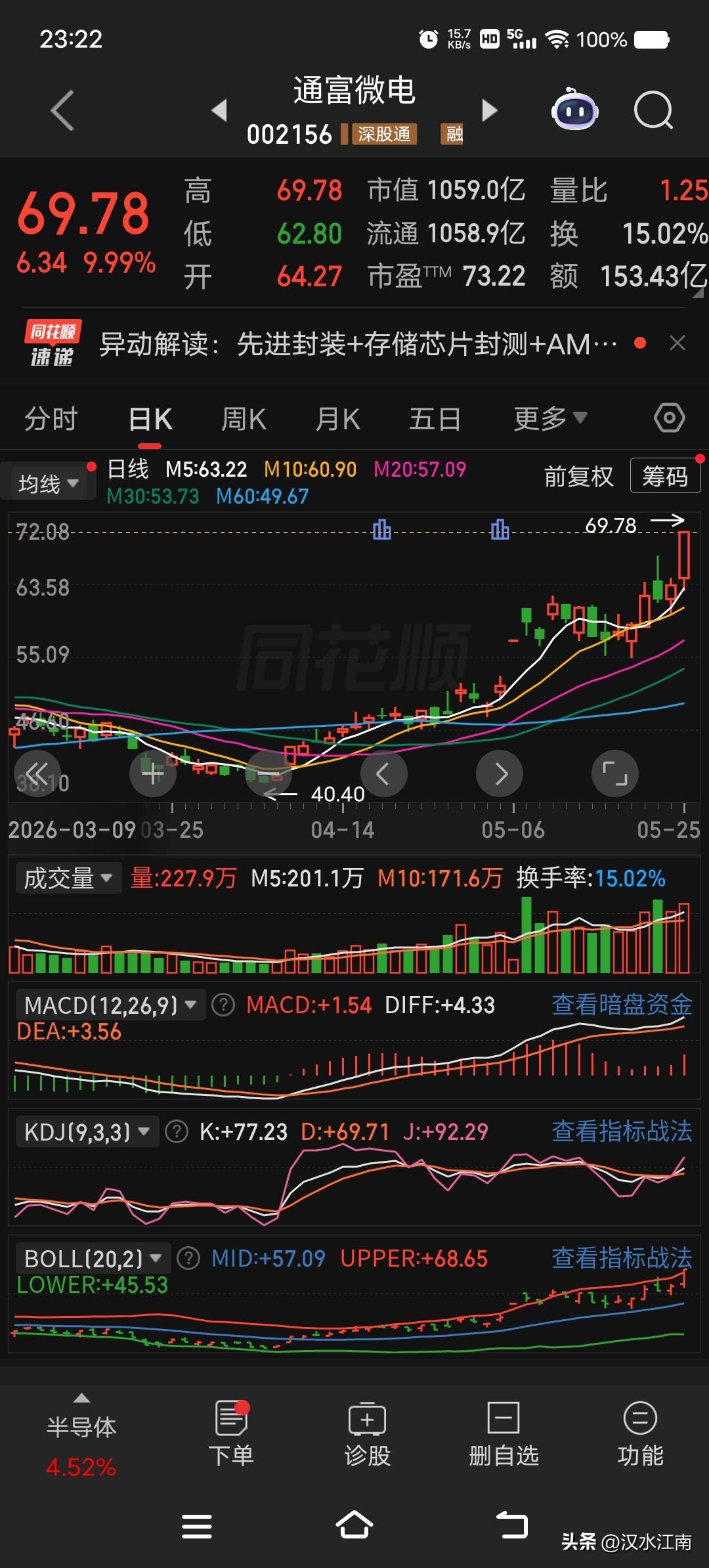Zoom in chart with plus button
Image resolution: width=709 pixels, height=1568 pixels.
153,773
